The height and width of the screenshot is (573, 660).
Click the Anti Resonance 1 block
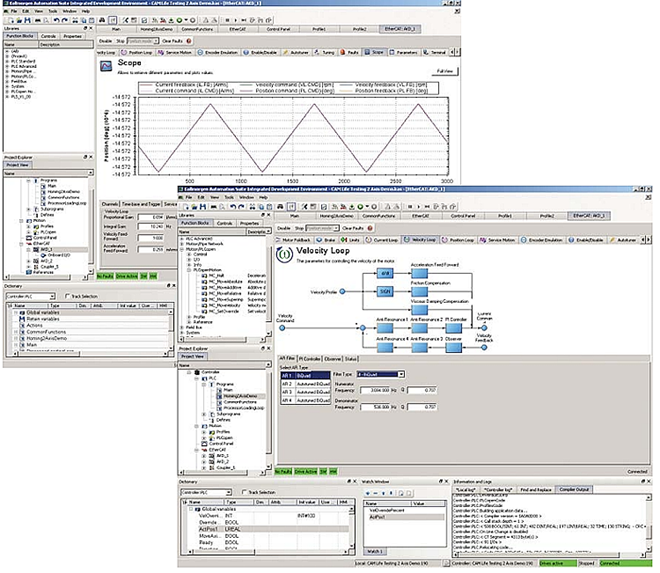click(x=385, y=328)
